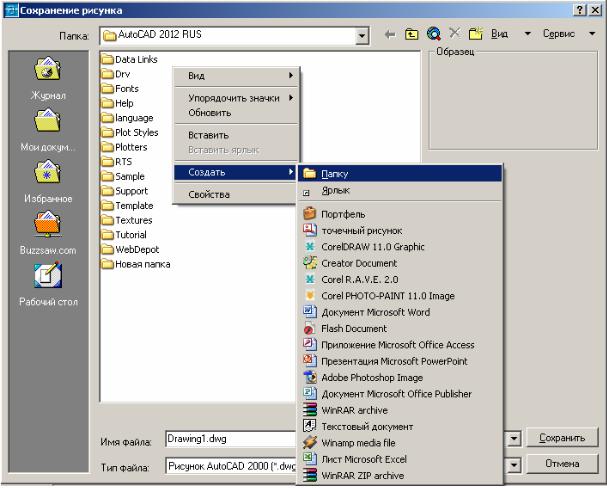Select Свойства in context menu
The height and width of the screenshot is (488, 607).
[236, 194]
